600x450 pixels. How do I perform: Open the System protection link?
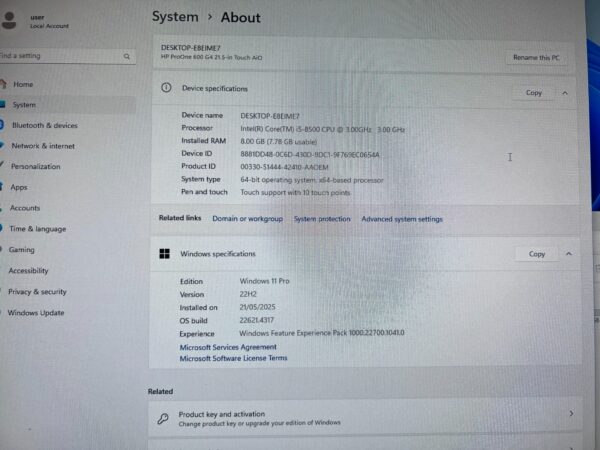(x=322, y=219)
